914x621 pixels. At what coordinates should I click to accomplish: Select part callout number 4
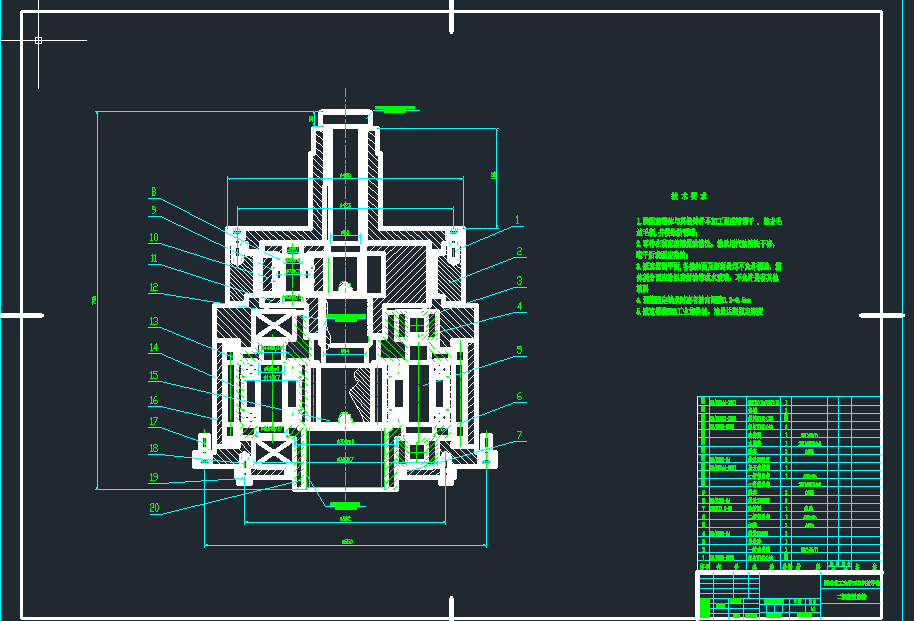(519, 307)
